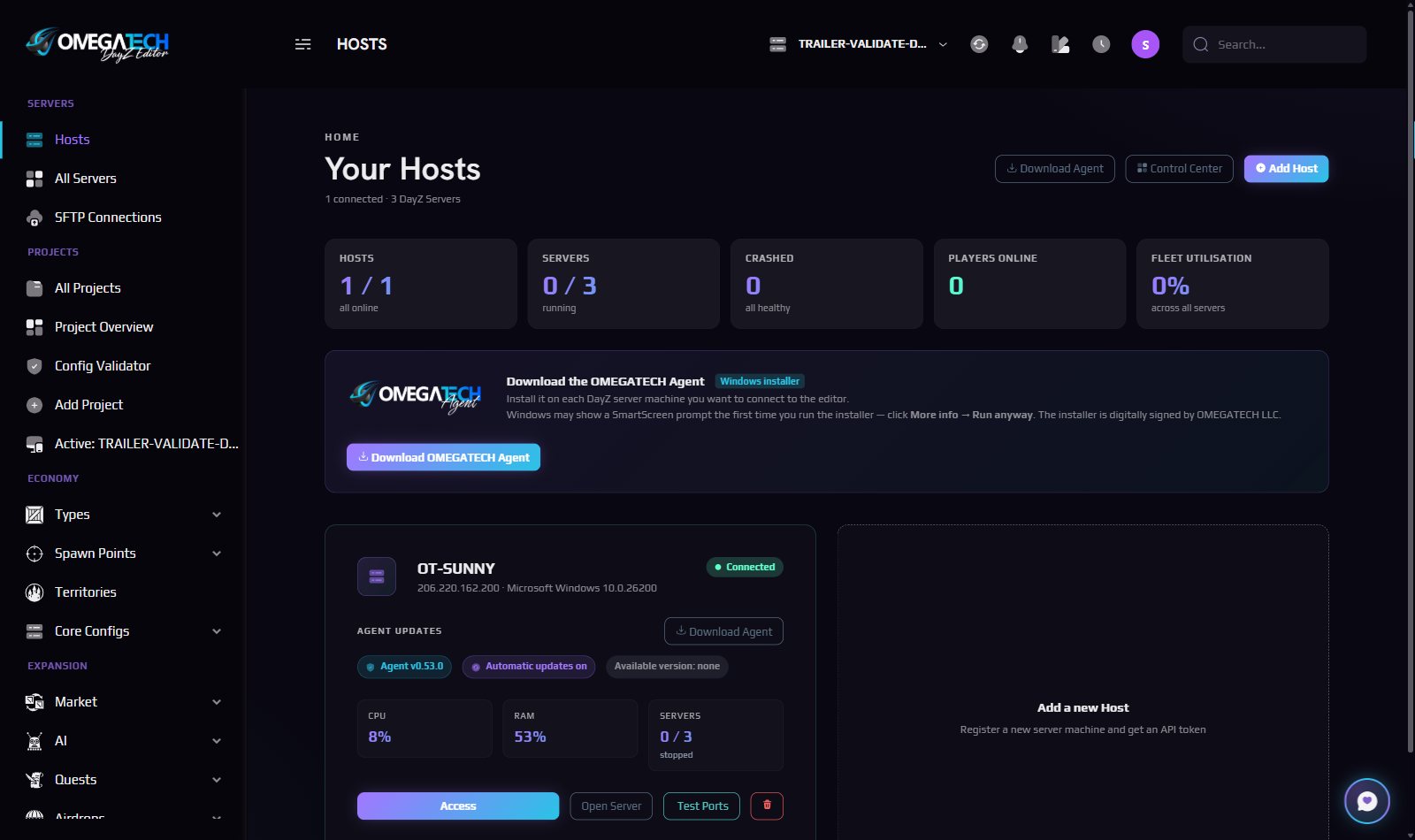
Task: Expand the AI submenu chevron
Action: [217, 741]
